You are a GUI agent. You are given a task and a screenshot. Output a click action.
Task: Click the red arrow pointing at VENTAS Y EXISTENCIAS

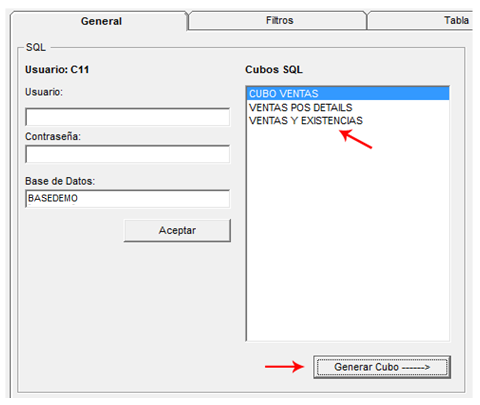[355, 139]
